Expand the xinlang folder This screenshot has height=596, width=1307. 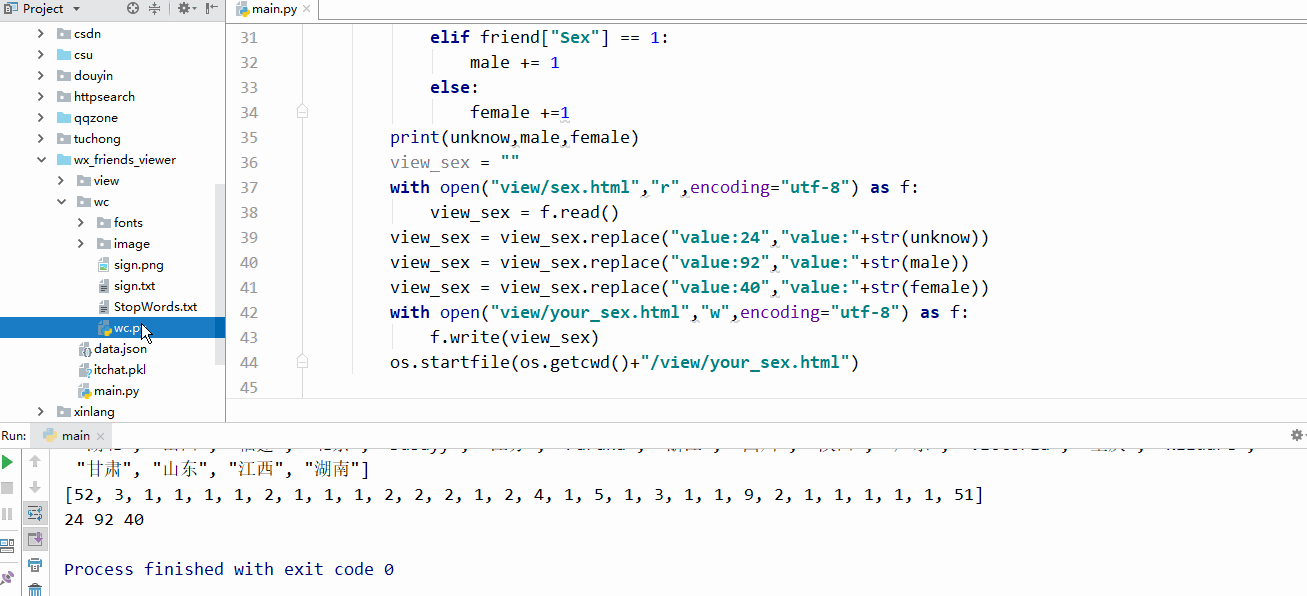click(41, 411)
